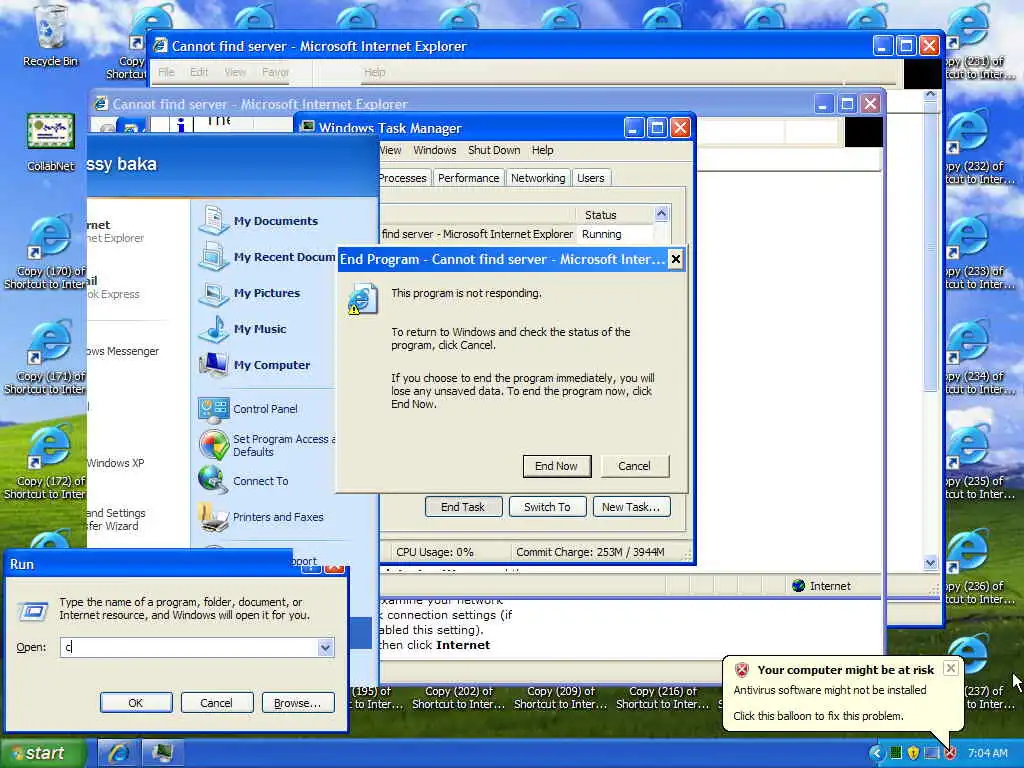Open Control Panel from Start menu
The image size is (1024, 768).
pos(248,409)
